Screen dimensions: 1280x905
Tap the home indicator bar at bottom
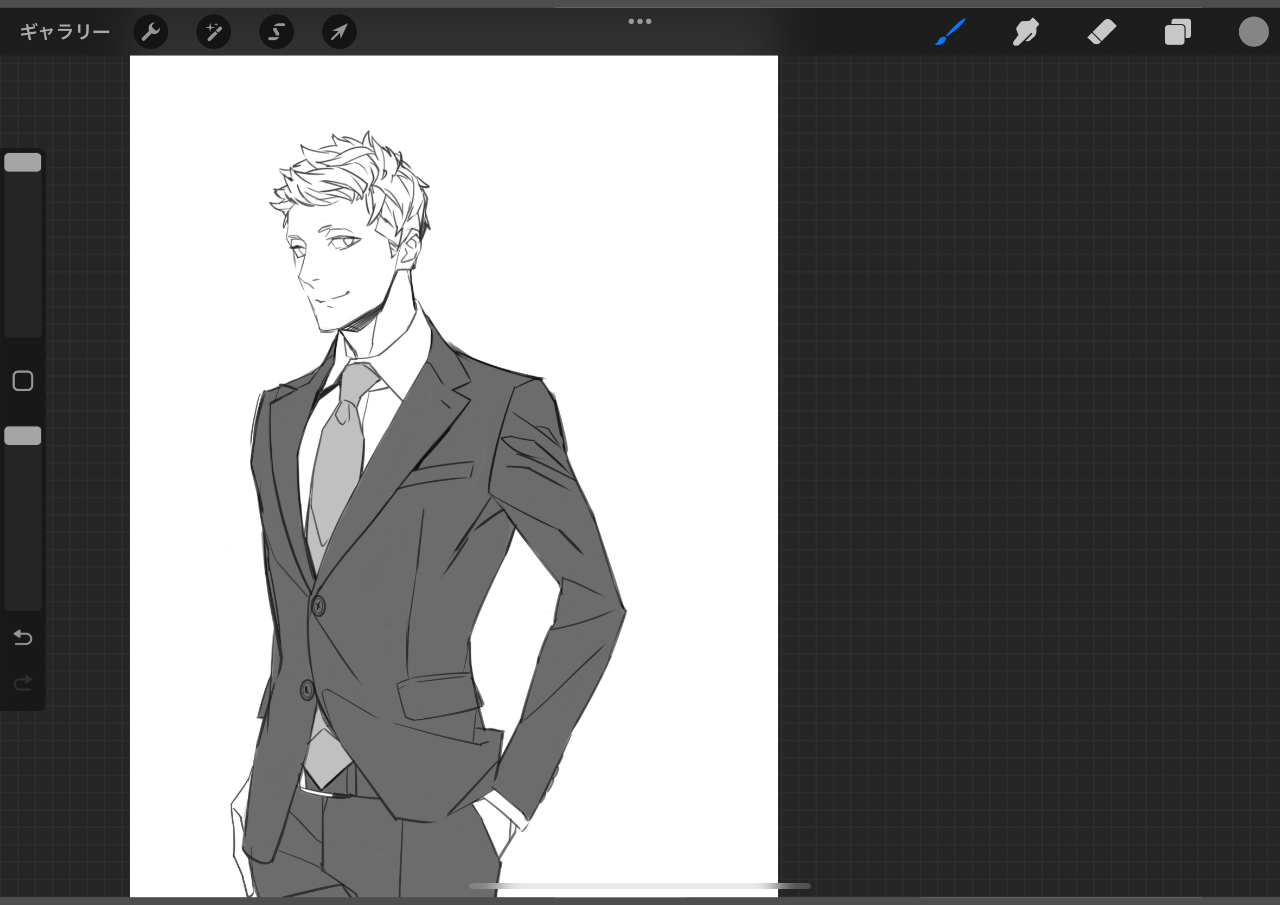tap(640, 886)
